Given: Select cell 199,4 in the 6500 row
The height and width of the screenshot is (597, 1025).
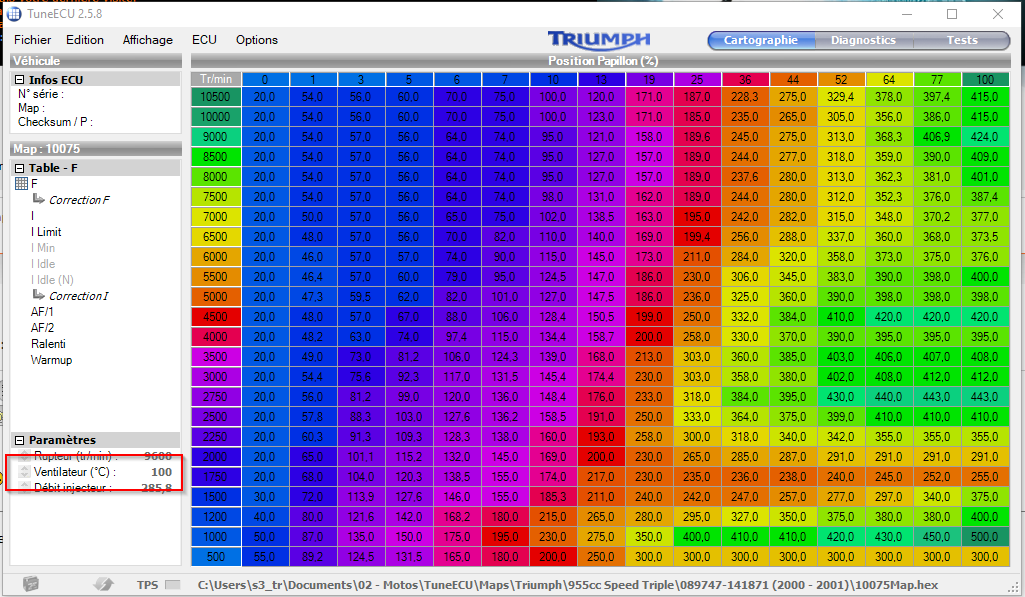Looking at the screenshot, I should [697, 237].
